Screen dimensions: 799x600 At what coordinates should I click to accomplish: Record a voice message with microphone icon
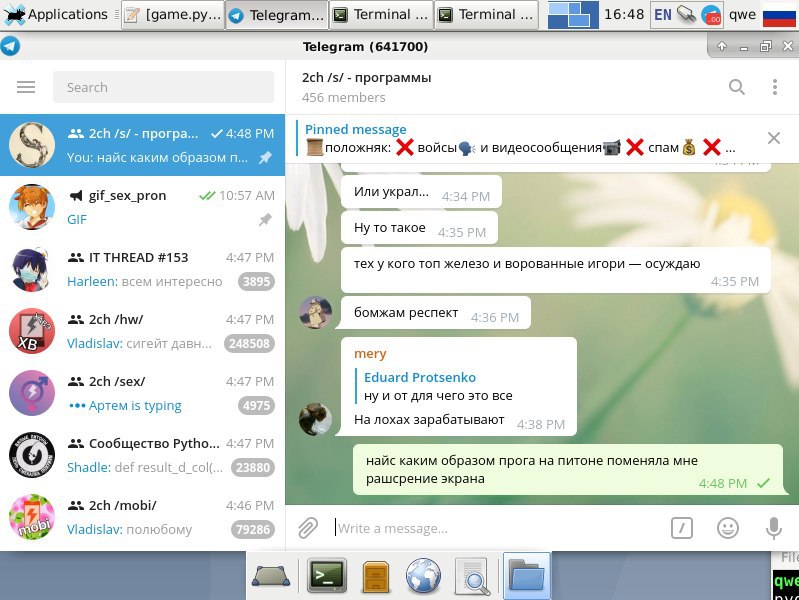(774, 528)
